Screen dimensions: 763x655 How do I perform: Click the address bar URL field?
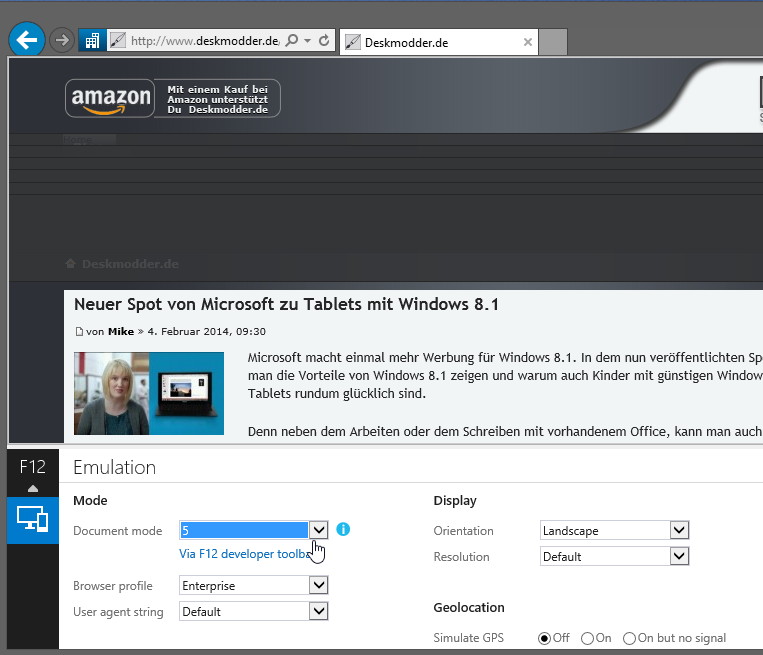coord(204,40)
